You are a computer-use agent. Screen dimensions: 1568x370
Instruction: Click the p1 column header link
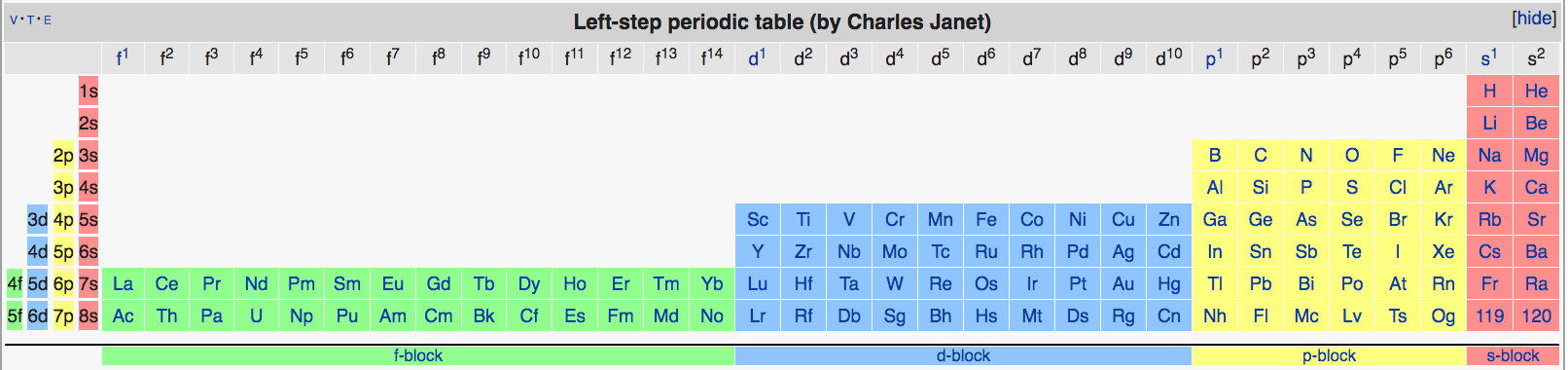1214,58
